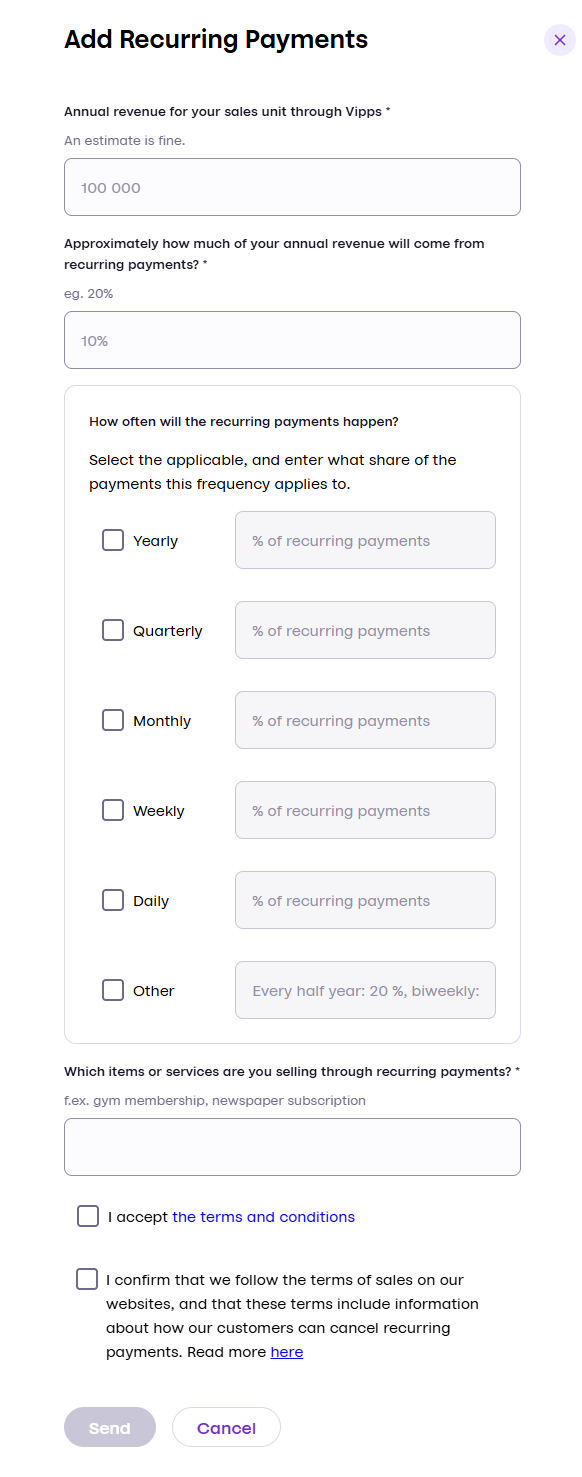
Task: Click the Weekly percentage of recurring payments field
Action: coord(365,809)
